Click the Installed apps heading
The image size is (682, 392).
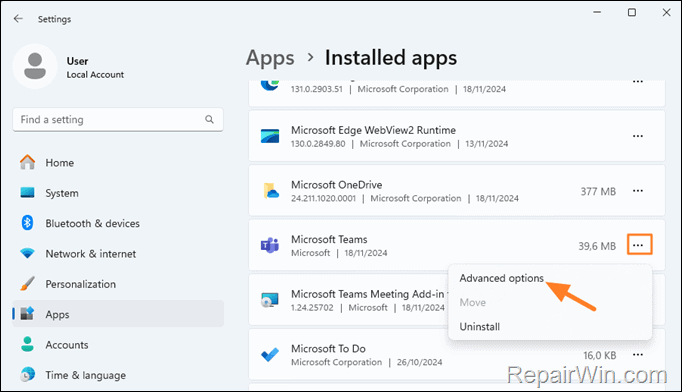(391, 58)
